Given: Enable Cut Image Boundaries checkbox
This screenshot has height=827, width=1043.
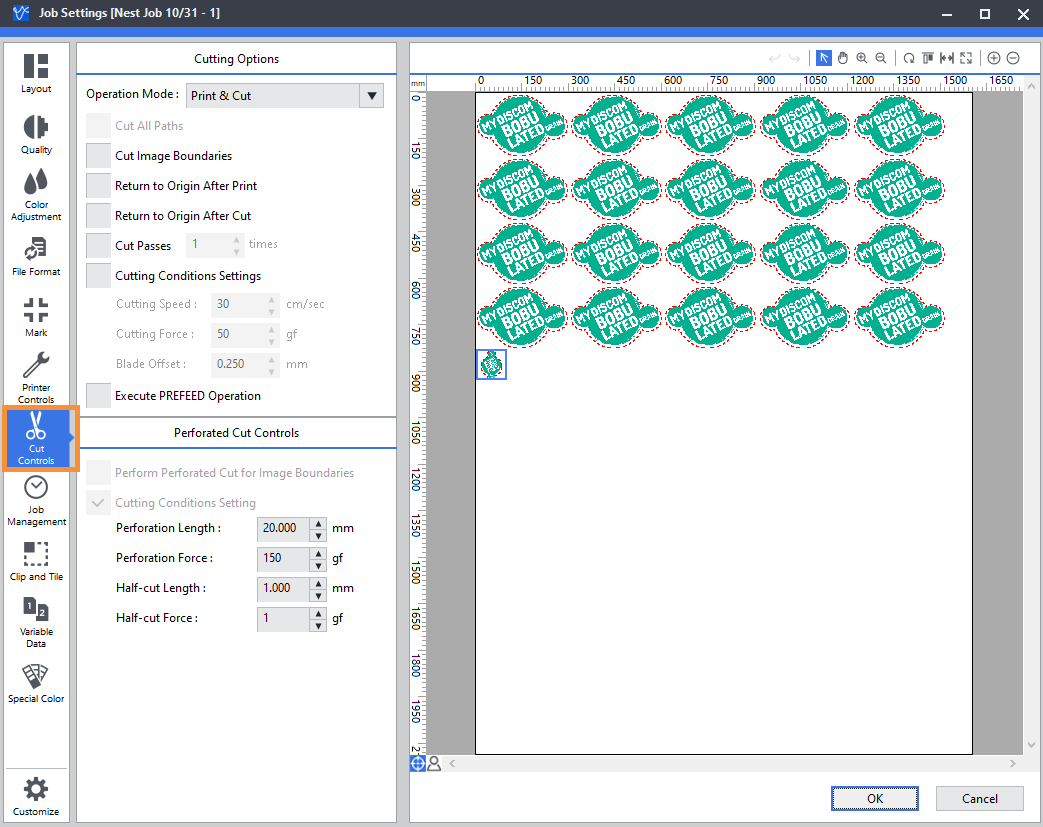Looking at the screenshot, I should pyautogui.click(x=98, y=156).
